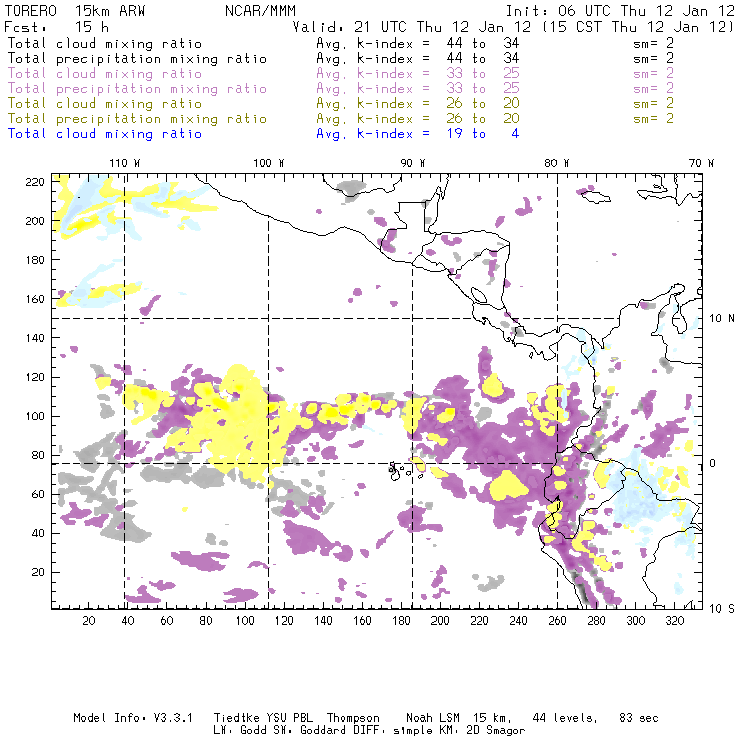Select the 'NCAR/MMM' header label

[x=260, y=11]
